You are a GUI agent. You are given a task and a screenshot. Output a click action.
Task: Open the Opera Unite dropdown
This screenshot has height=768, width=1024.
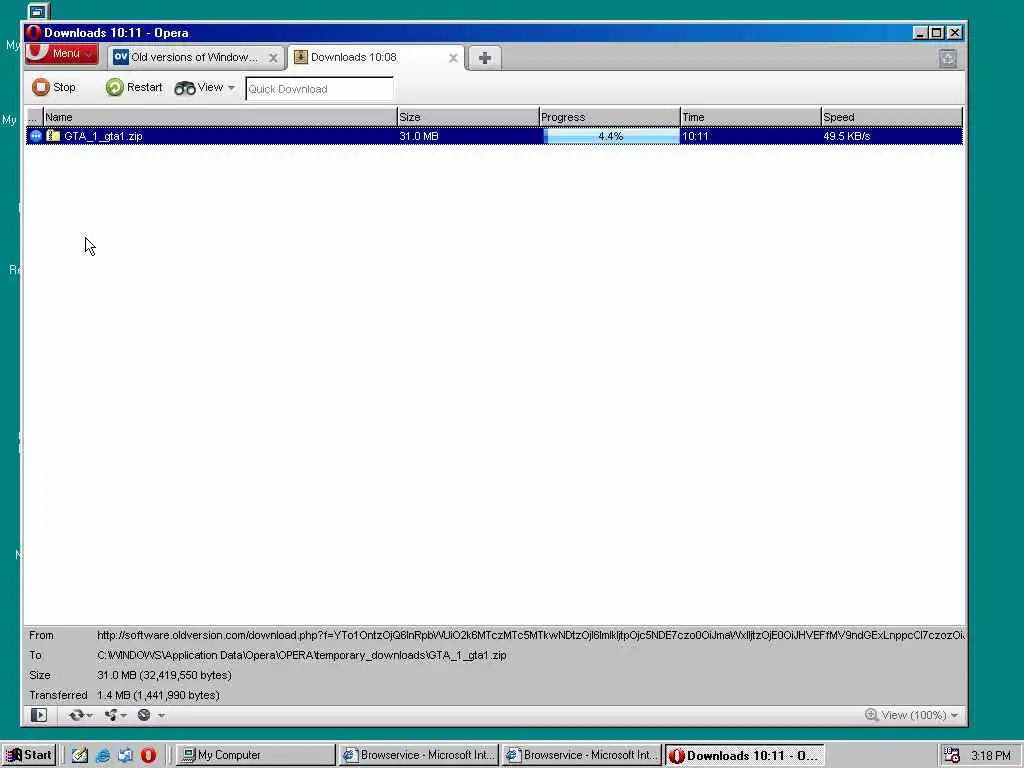point(115,715)
